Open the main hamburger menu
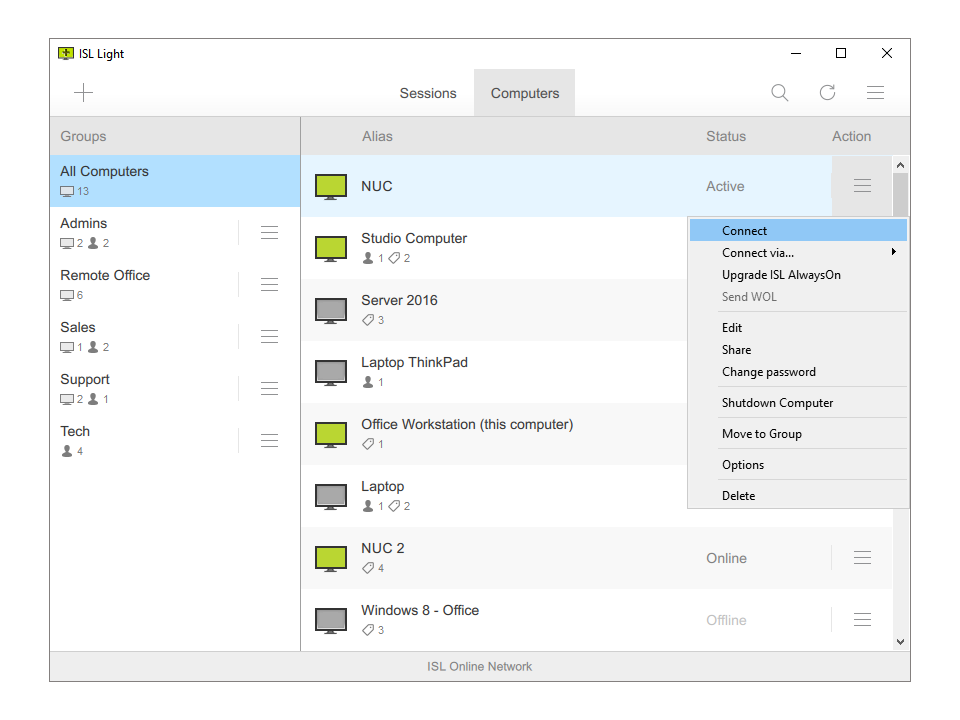This screenshot has height=720, width=960. pos(875,92)
